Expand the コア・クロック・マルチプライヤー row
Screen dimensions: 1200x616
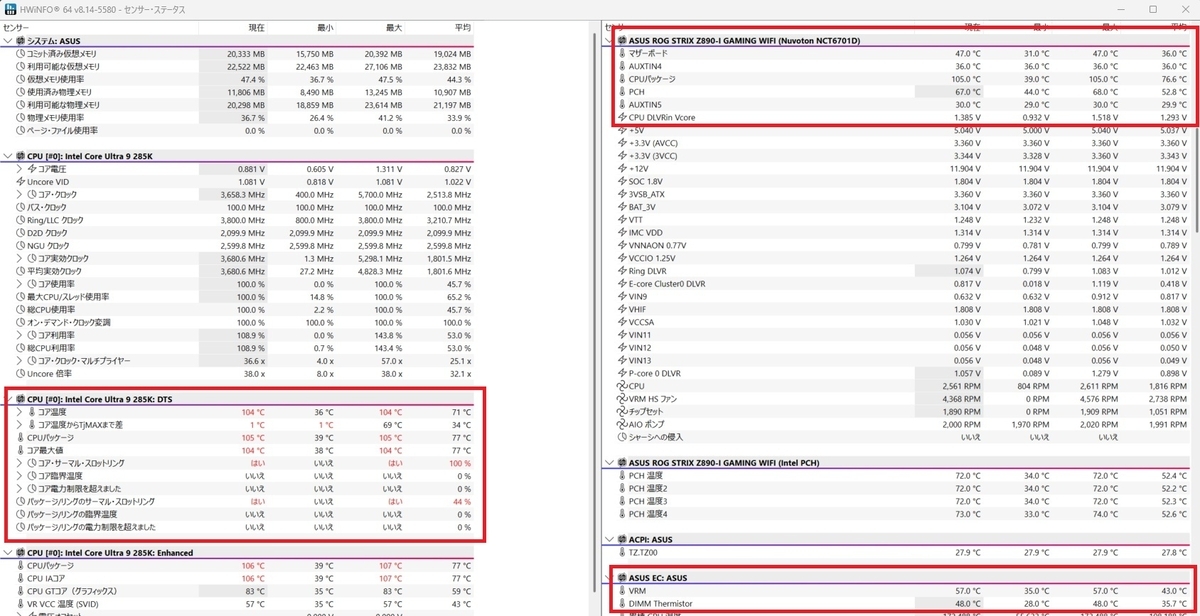[20, 360]
